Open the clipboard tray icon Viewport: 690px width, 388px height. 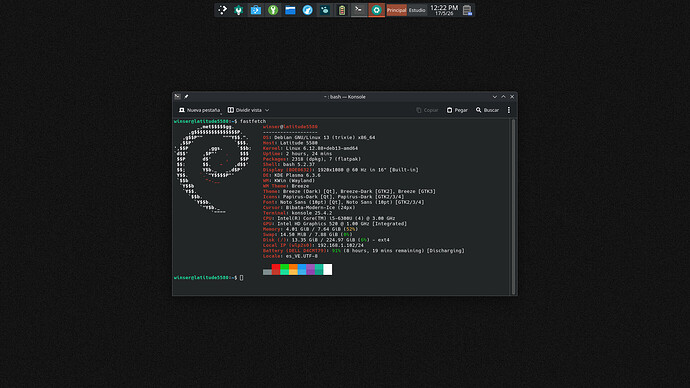tap(467, 10)
